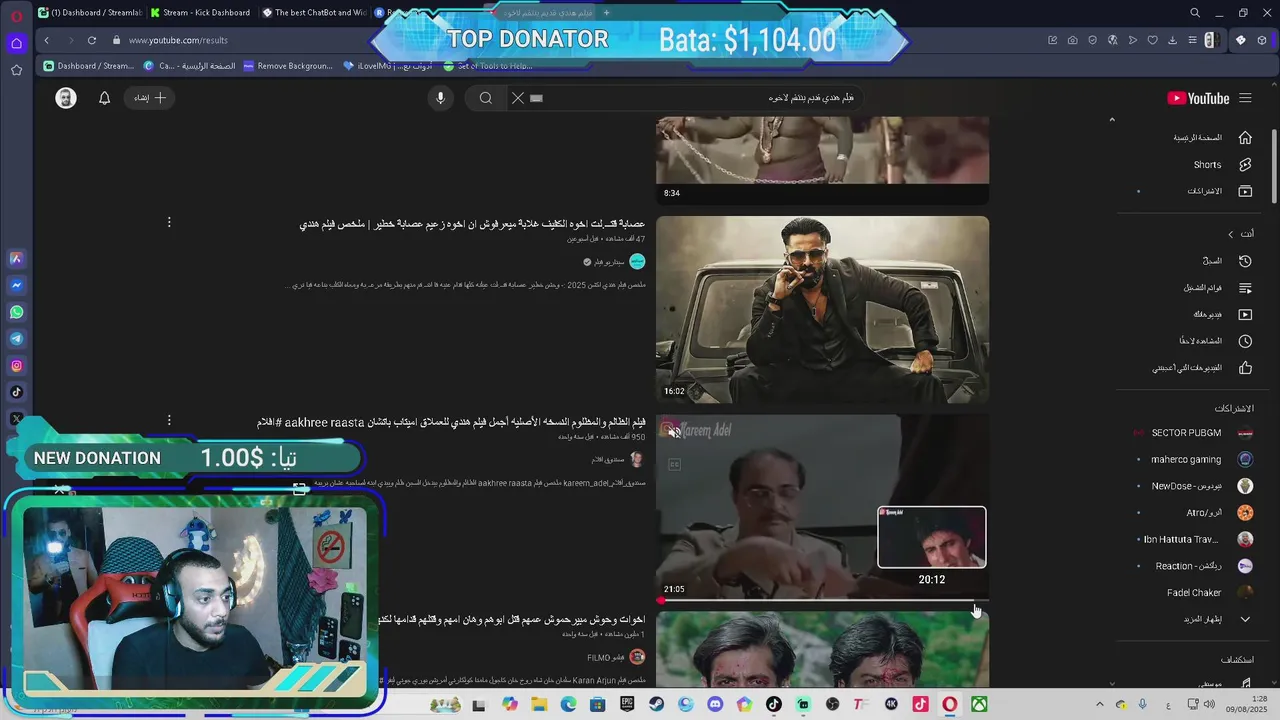The height and width of the screenshot is (720, 1280).
Task: Open the Subscriptions page icon in sidebar
Action: pos(1245,191)
